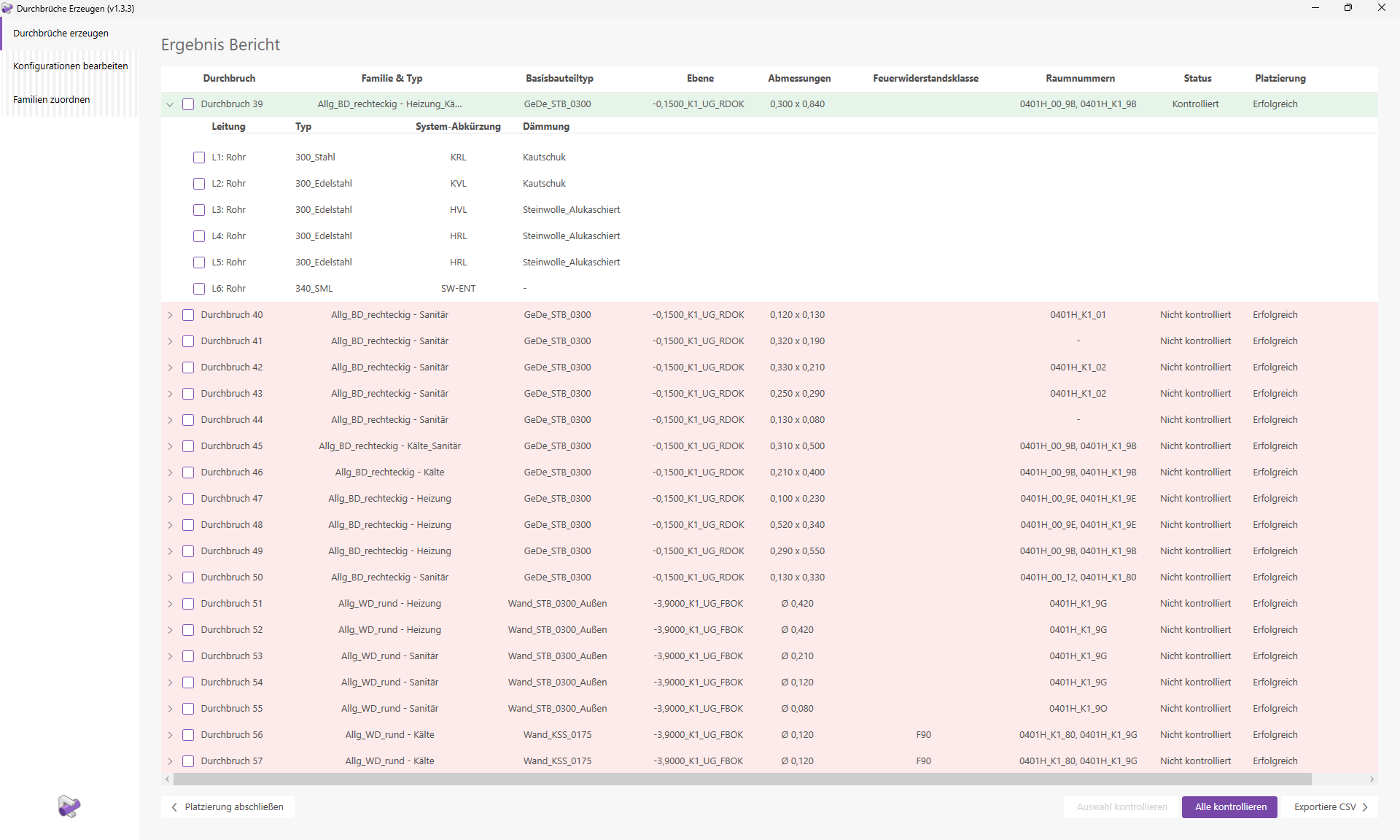Switch to Konfigurationen bearbeiten
The image size is (1400, 840).
click(x=71, y=66)
